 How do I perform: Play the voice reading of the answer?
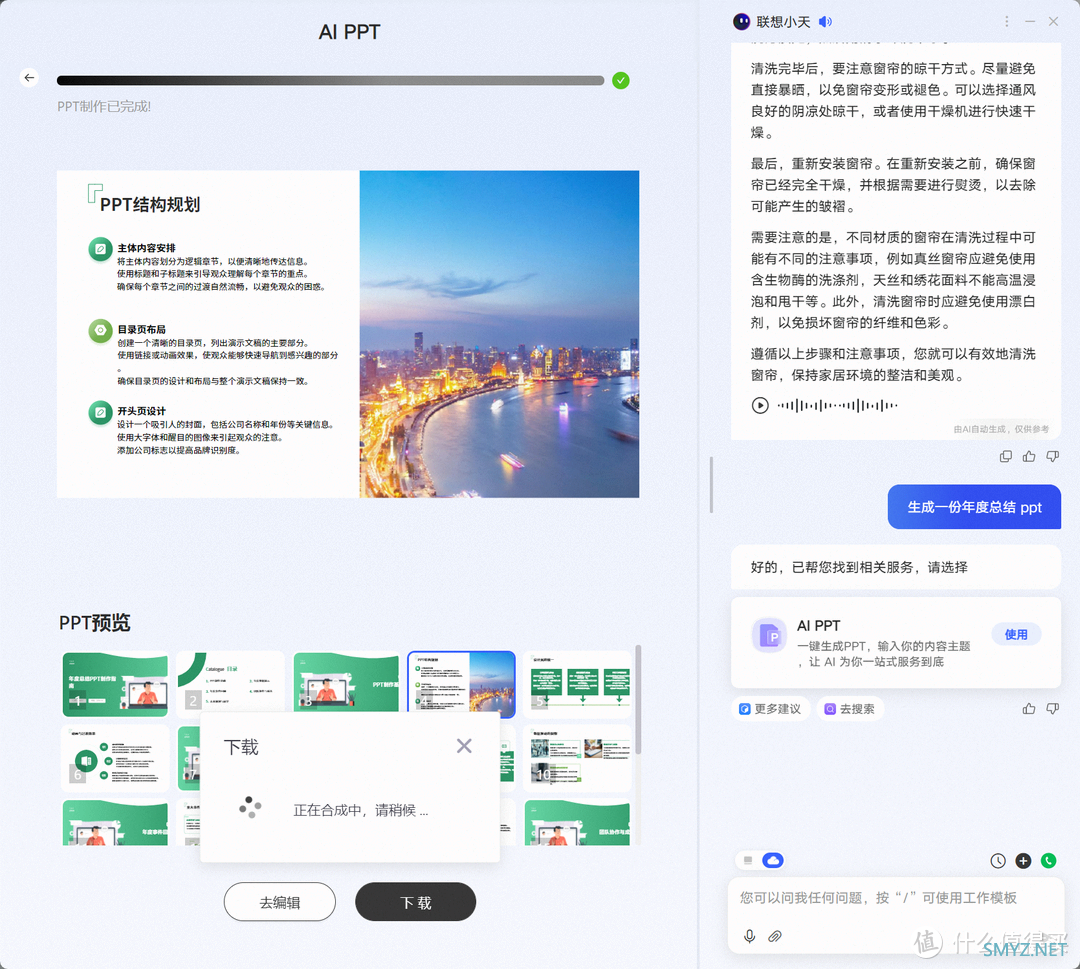pos(760,406)
